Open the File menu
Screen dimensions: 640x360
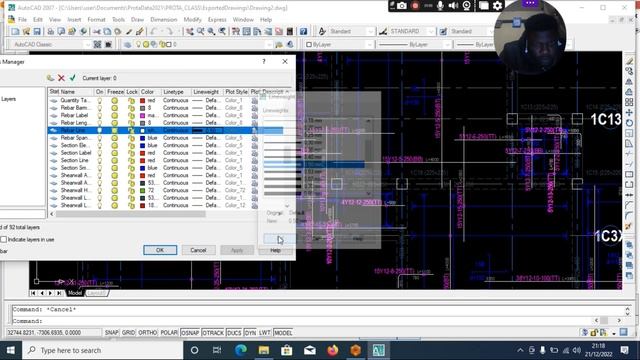tap(22, 20)
